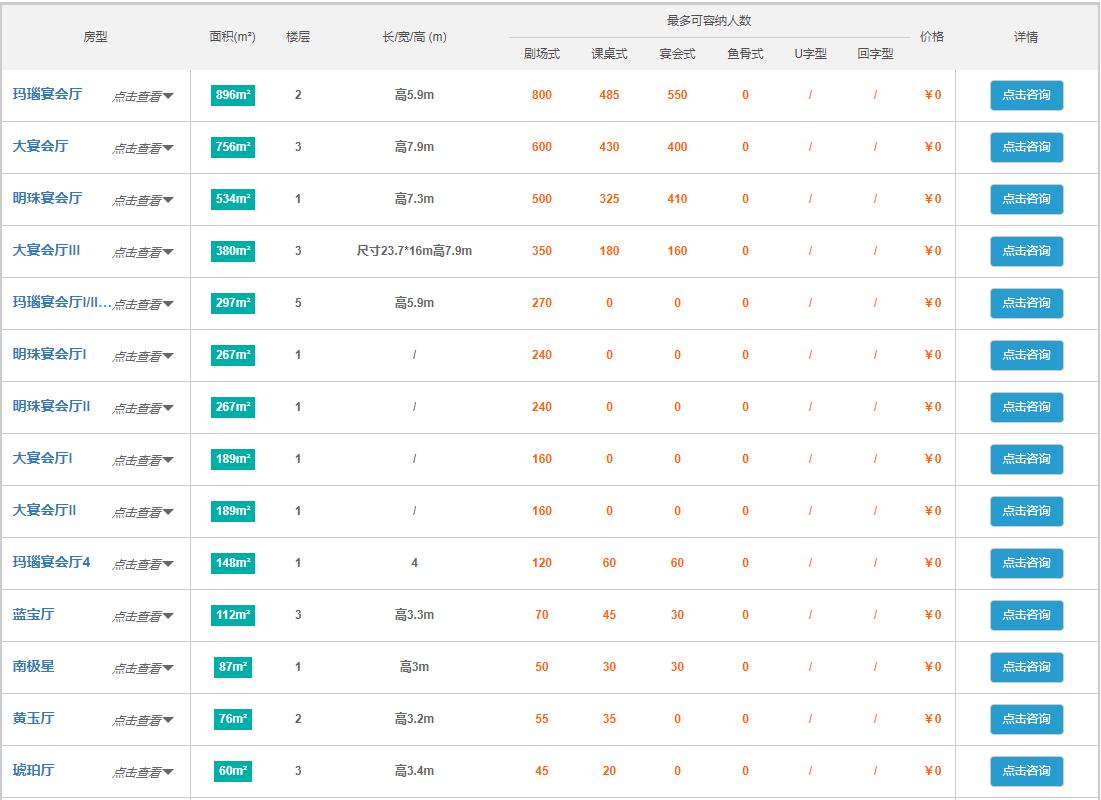Select theater capacity value 350

pyautogui.click(x=541, y=251)
